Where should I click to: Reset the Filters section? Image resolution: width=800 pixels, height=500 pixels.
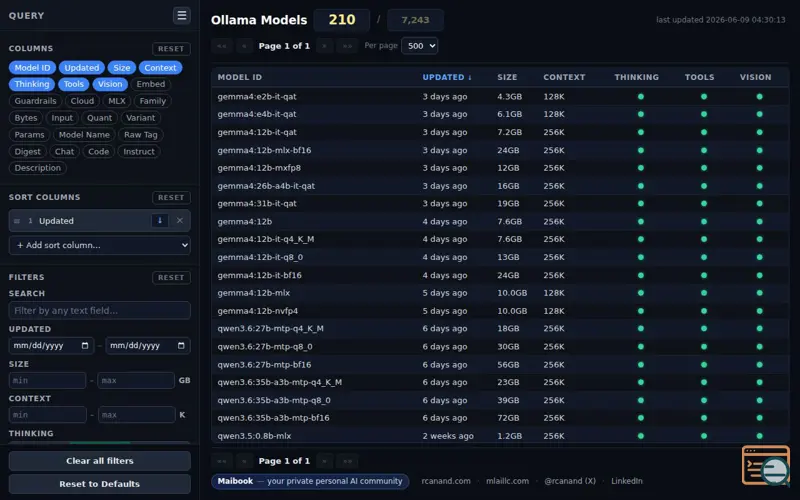coord(171,278)
